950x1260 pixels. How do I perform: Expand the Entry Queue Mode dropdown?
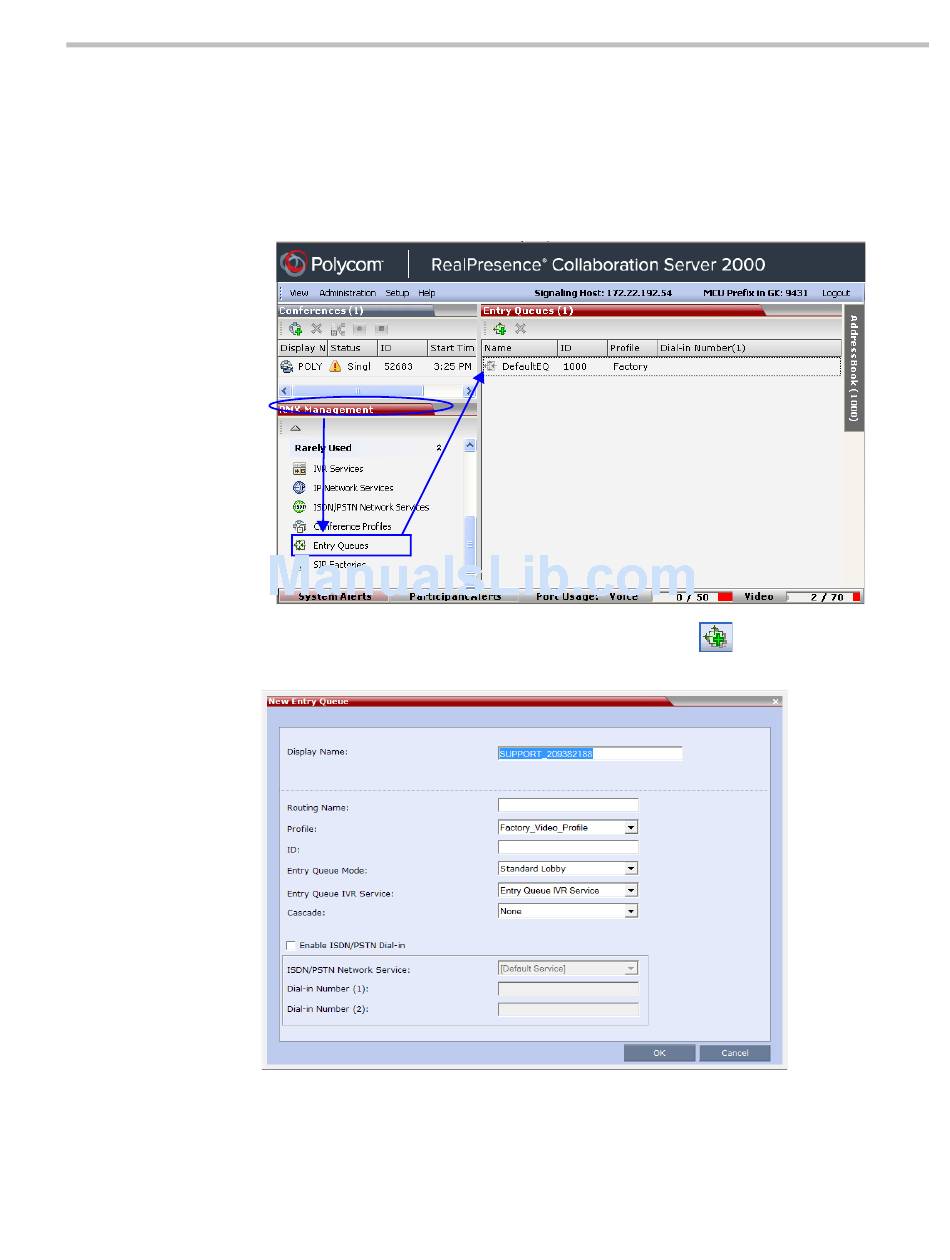point(631,869)
